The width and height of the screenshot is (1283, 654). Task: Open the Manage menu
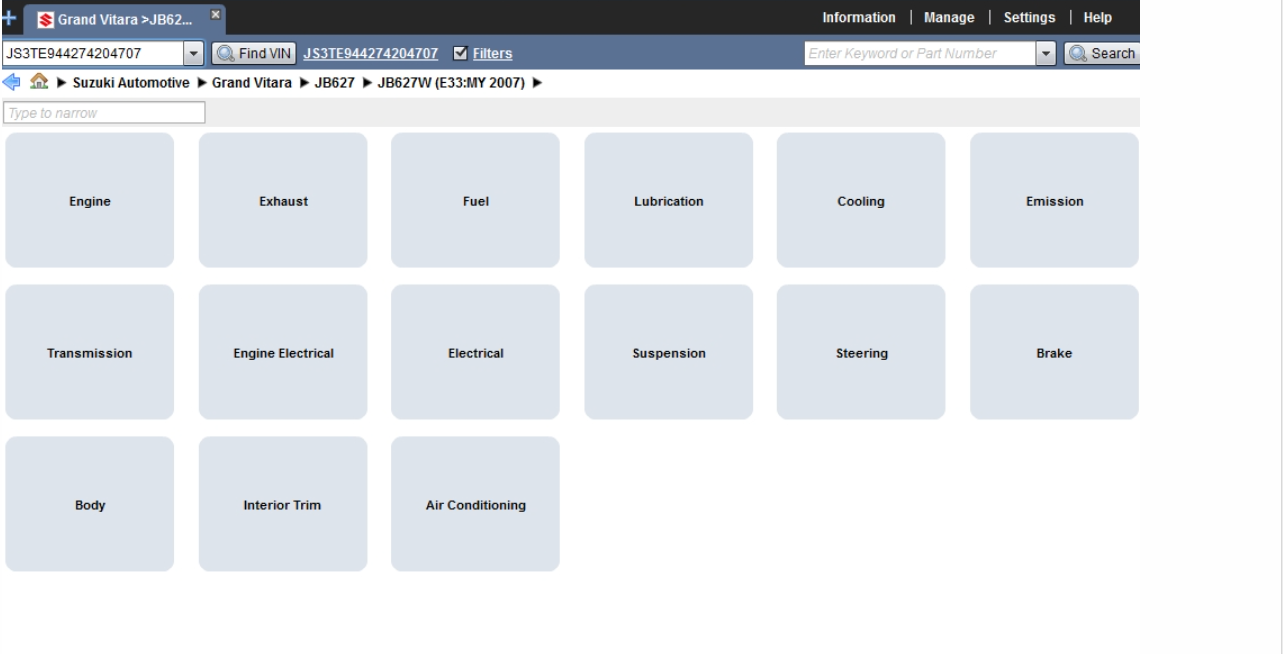949,18
